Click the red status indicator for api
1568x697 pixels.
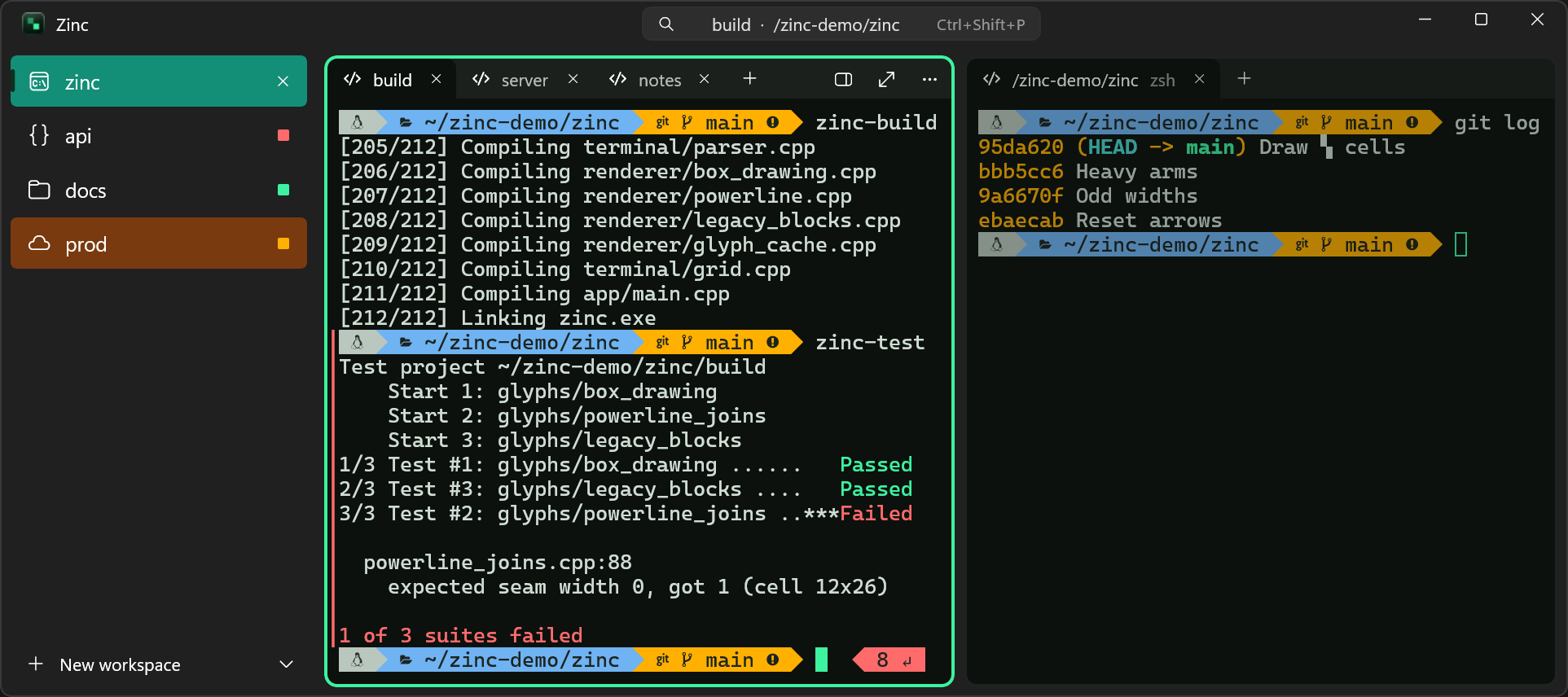click(283, 135)
